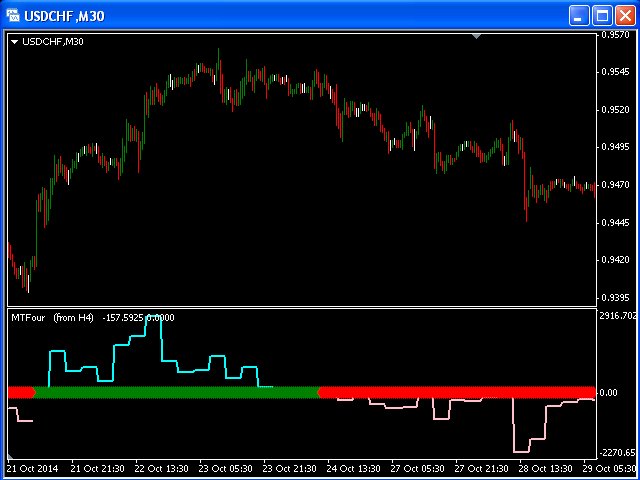Click the '24 Oct 13:30' time label

(354, 468)
